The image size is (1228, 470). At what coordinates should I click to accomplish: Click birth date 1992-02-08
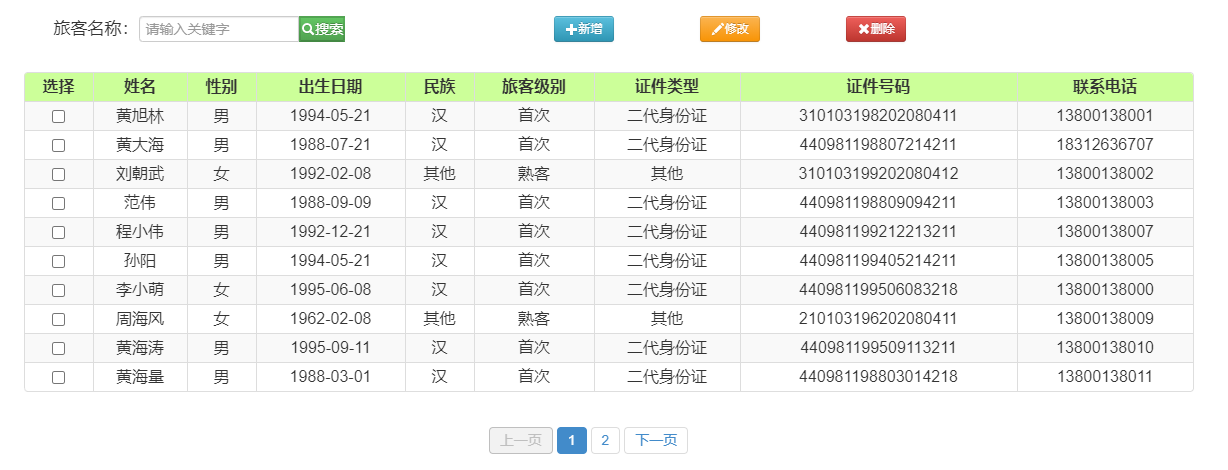click(331, 174)
